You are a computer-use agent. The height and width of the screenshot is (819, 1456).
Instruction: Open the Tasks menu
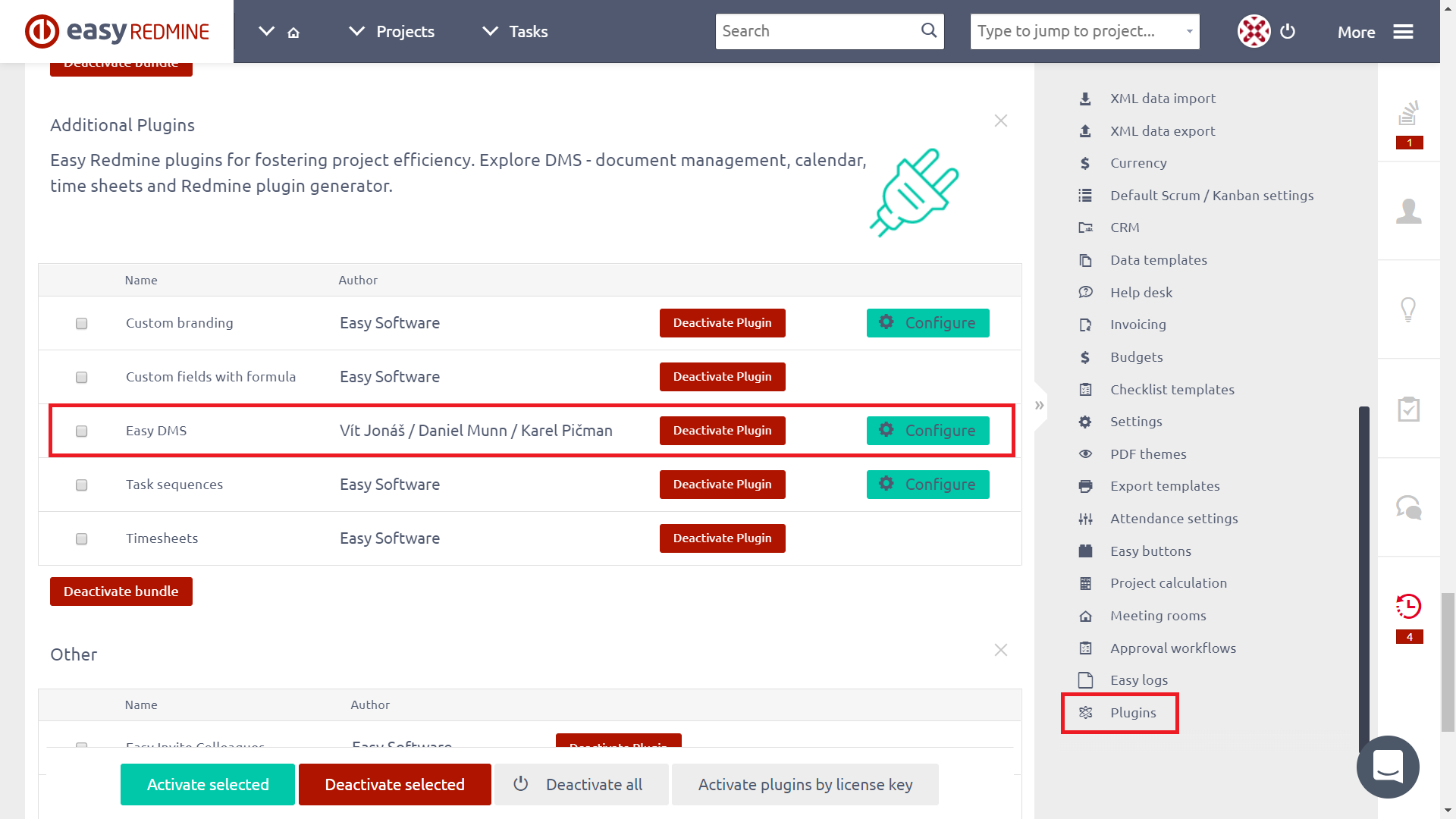(x=529, y=32)
